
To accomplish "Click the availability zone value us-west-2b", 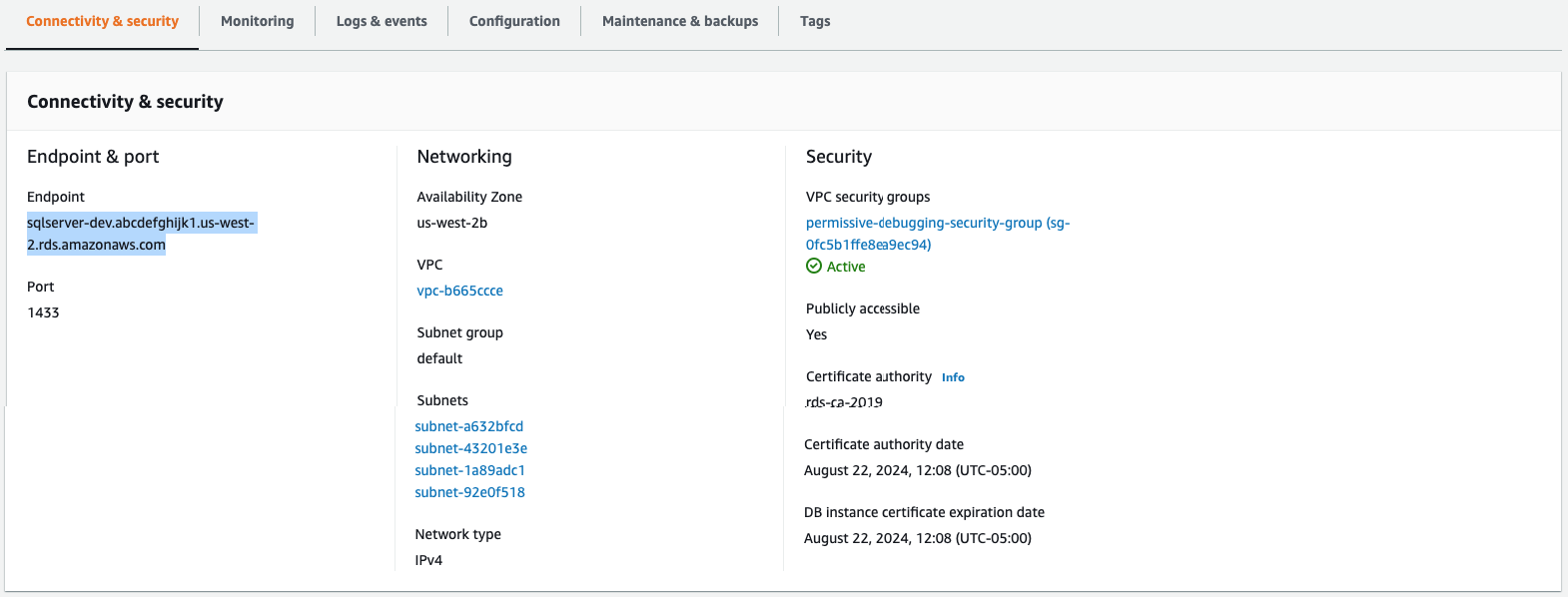I will (x=451, y=223).
